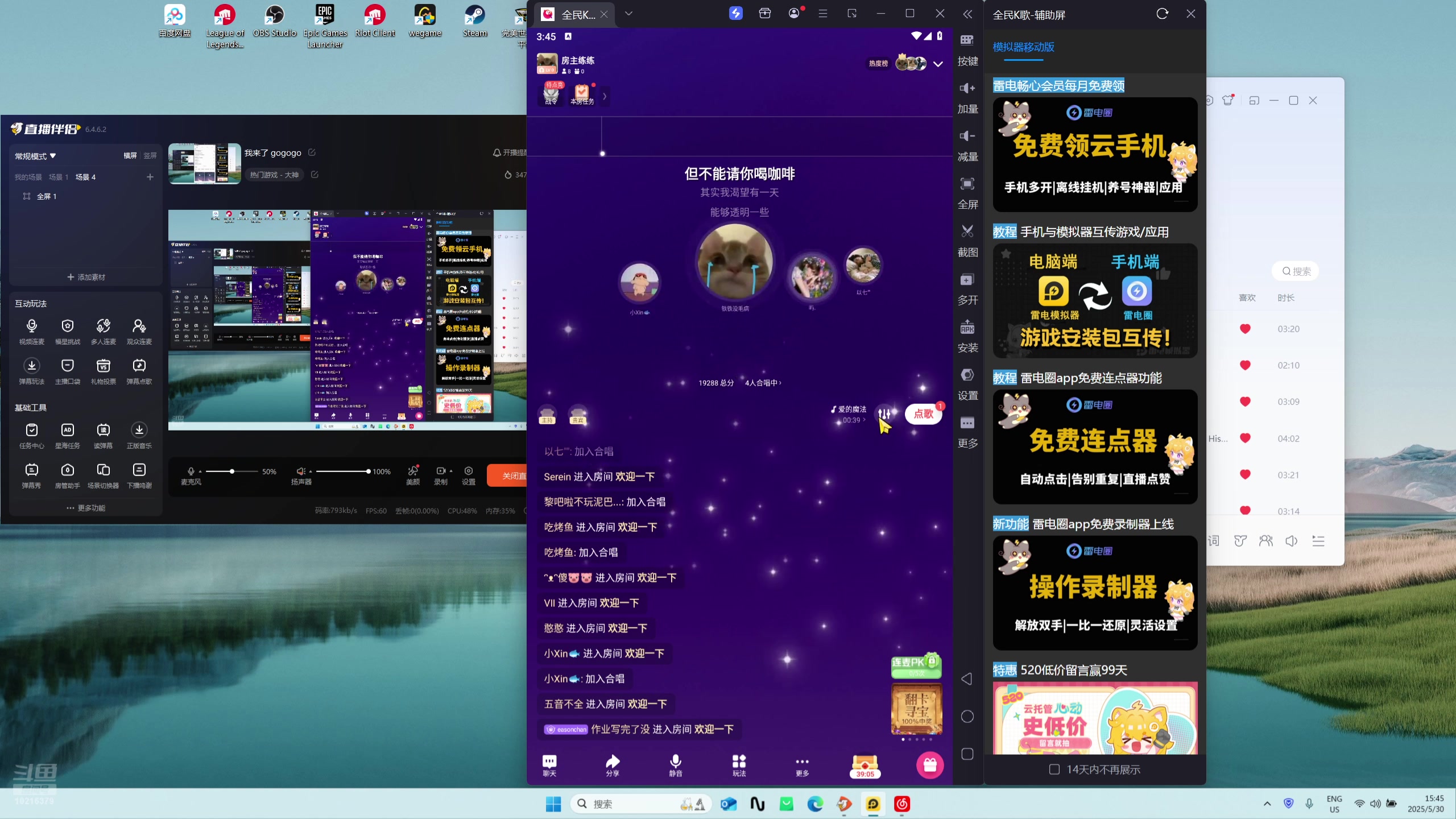Toggle heart like on 03:09 song
Screen dimensions: 1456x819
click(x=1245, y=402)
